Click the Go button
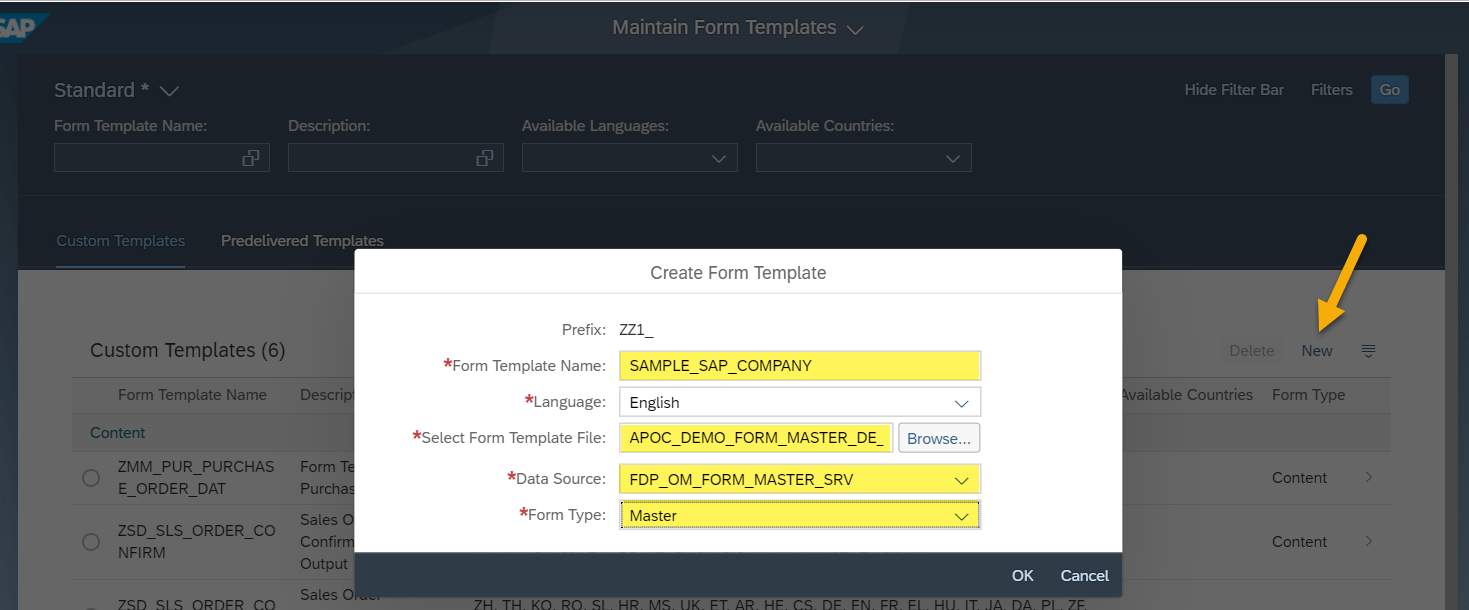The width and height of the screenshot is (1469, 610). point(1390,90)
